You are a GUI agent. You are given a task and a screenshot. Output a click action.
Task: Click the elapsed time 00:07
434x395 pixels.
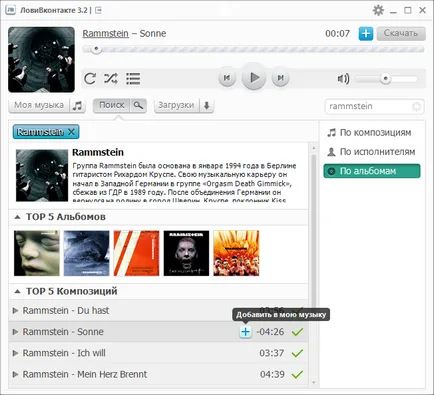(x=338, y=34)
